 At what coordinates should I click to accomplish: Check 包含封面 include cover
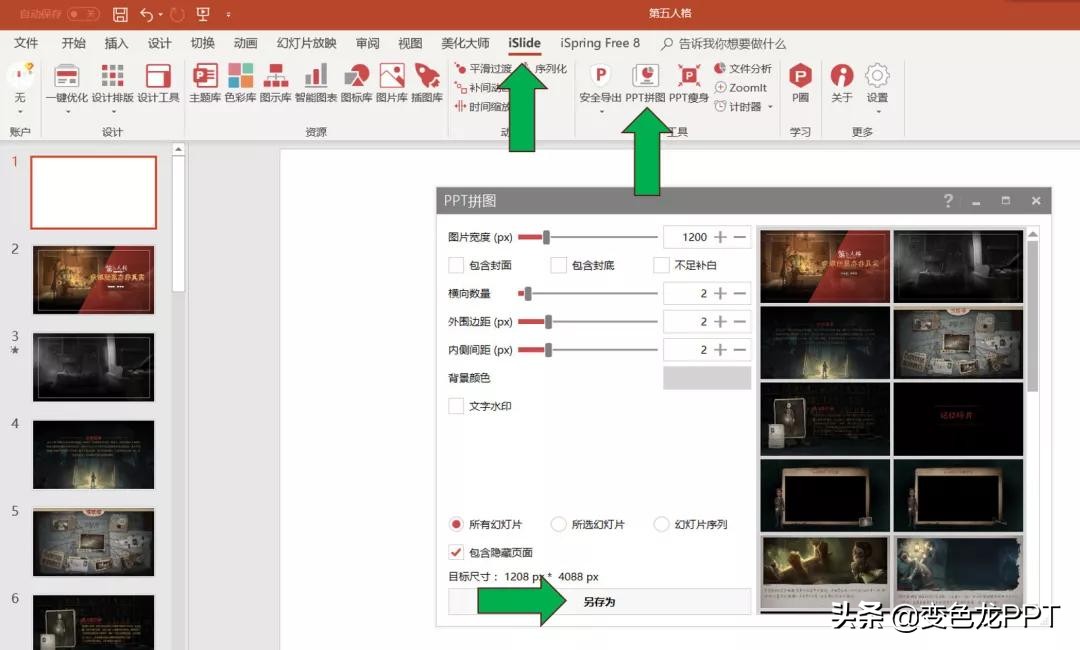point(456,265)
